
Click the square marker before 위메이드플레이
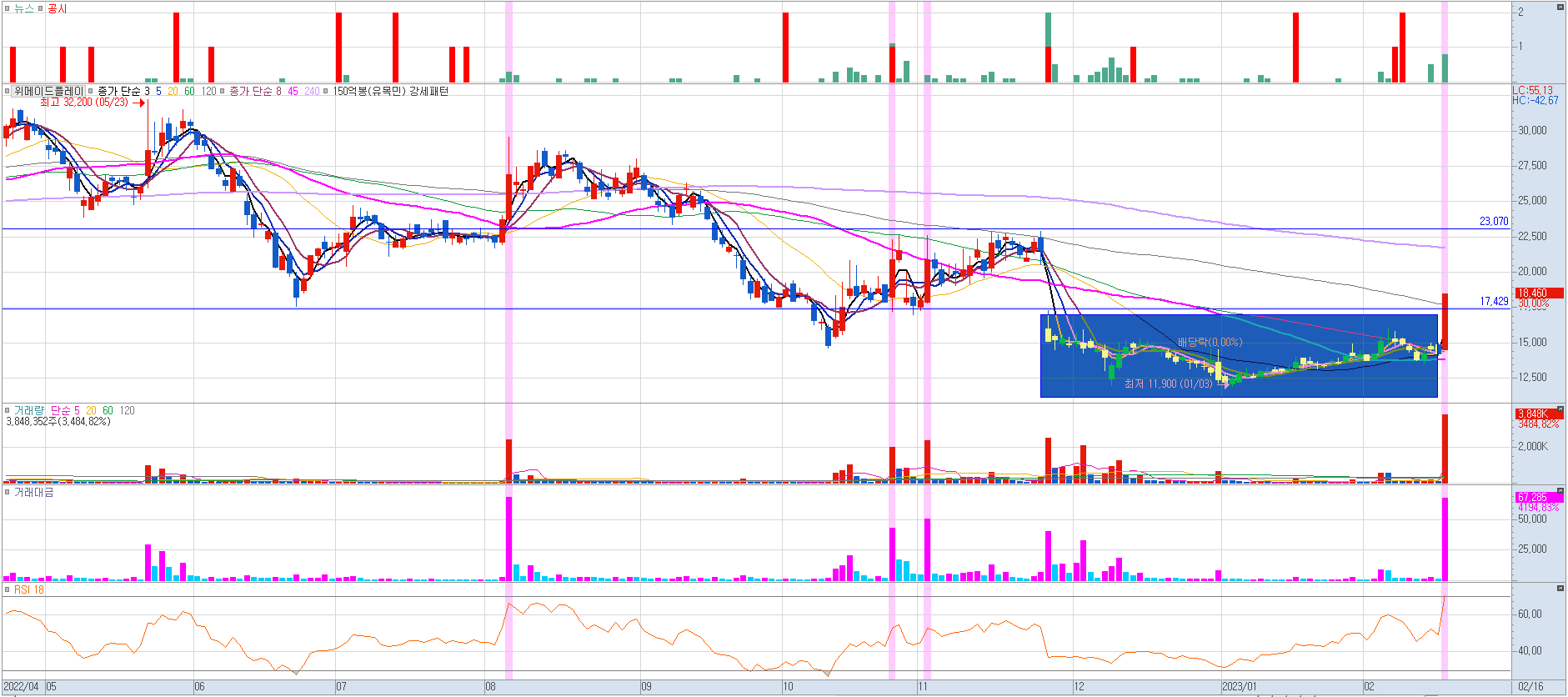[x=8, y=91]
